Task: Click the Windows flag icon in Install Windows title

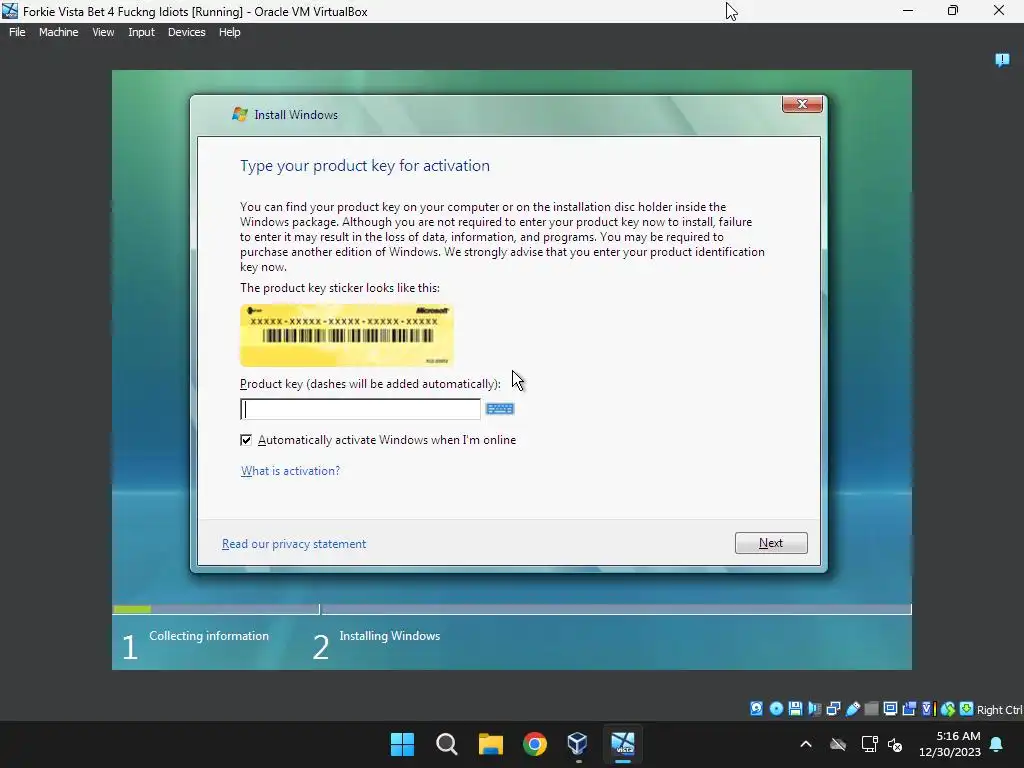Action: click(240, 114)
